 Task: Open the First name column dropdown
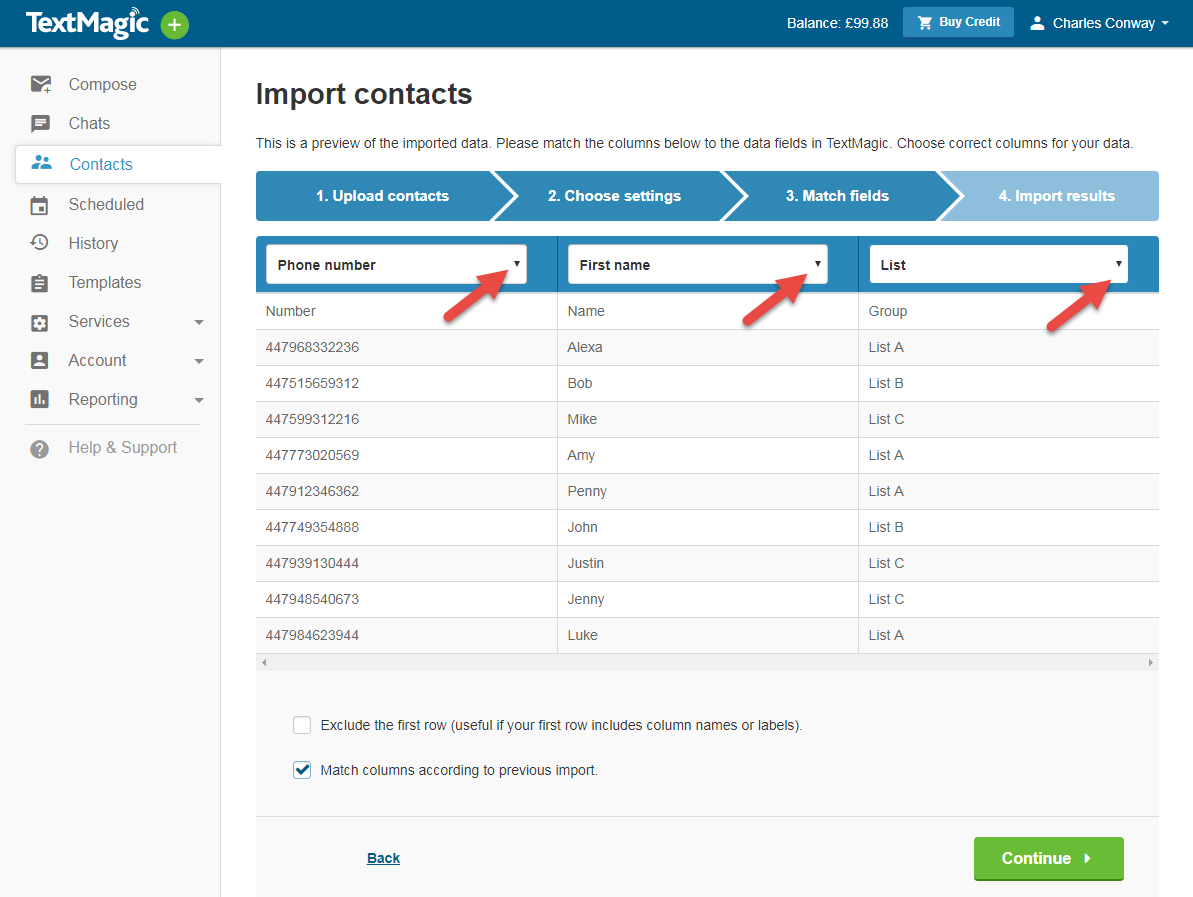tap(698, 265)
